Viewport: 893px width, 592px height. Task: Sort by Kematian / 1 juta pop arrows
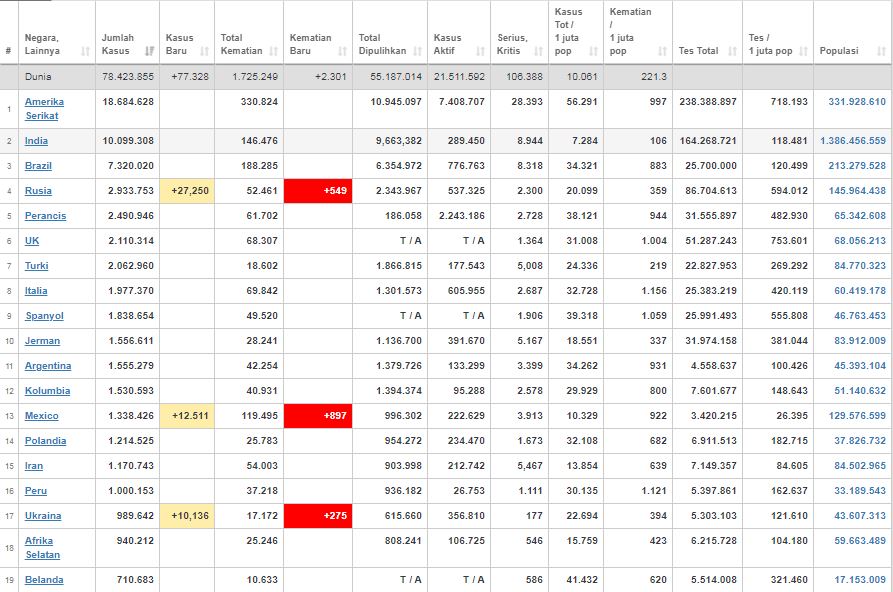click(x=662, y=51)
